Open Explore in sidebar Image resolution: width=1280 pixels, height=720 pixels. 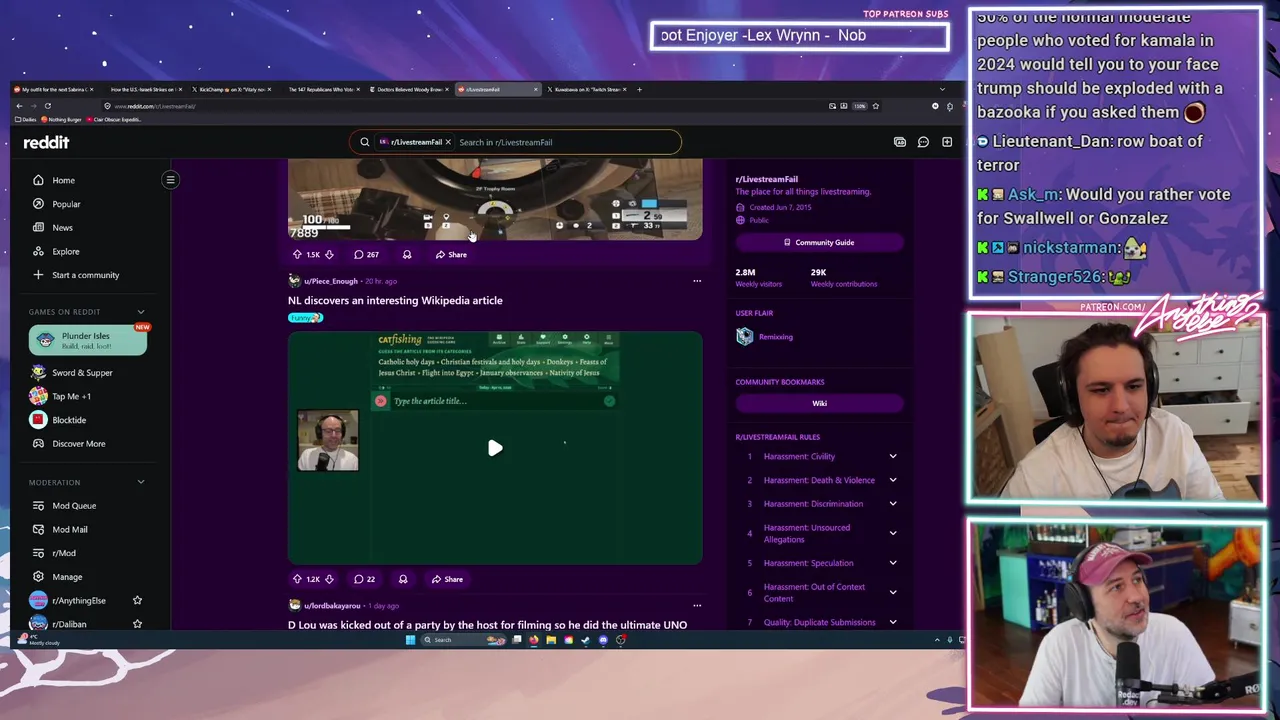click(x=65, y=251)
